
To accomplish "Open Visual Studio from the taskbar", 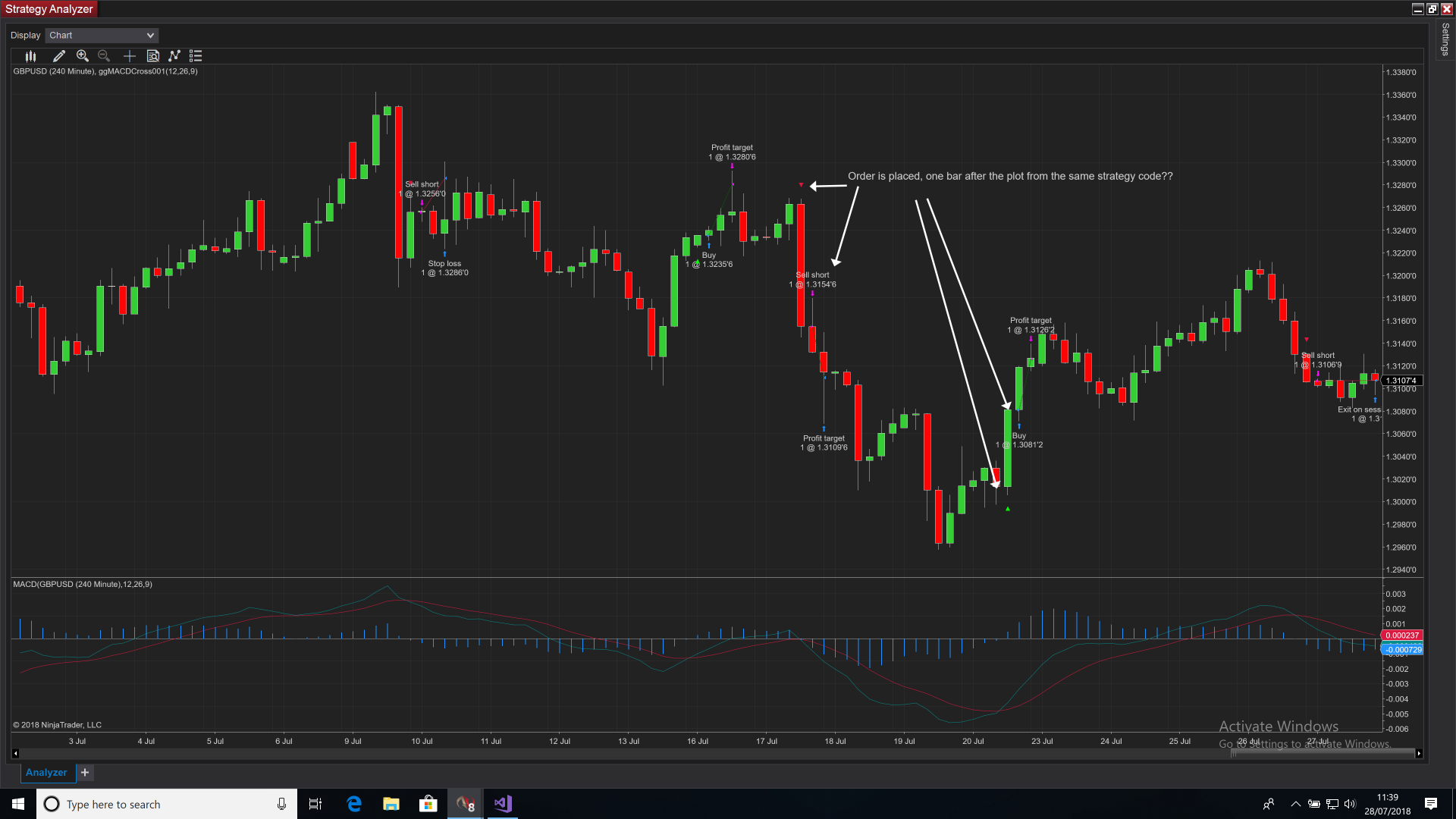I will pos(503,804).
